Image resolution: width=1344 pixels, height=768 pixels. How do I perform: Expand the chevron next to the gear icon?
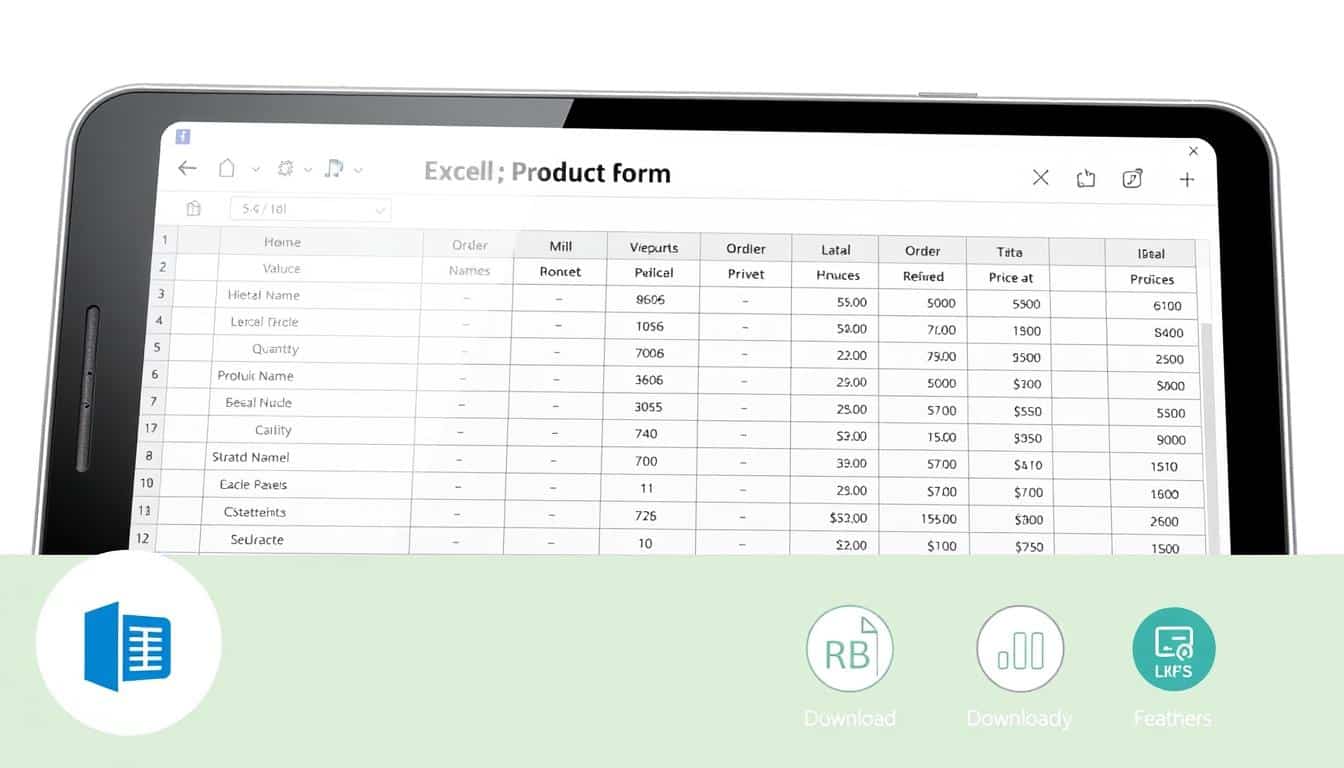[308, 170]
